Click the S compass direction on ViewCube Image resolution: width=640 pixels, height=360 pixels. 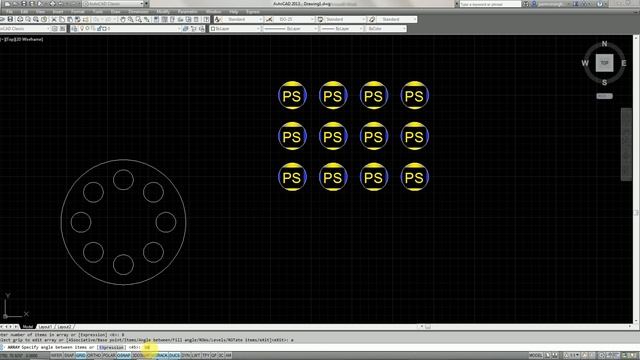(x=604, y=82)
